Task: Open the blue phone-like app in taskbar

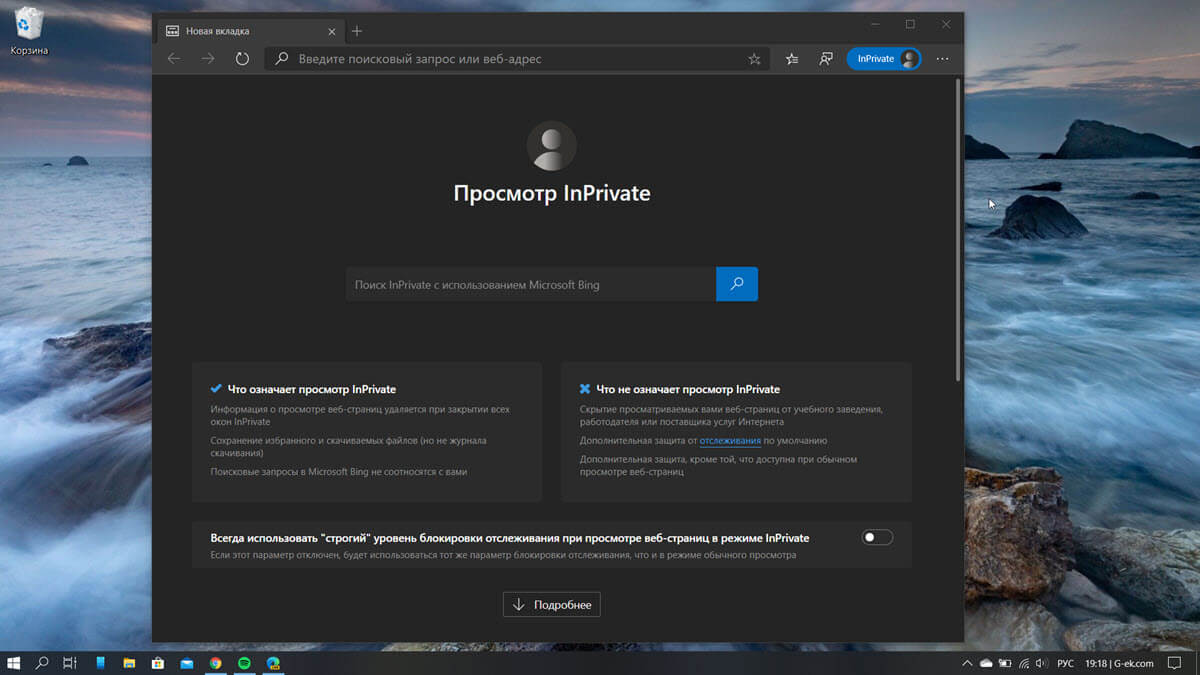Action: 100,662
